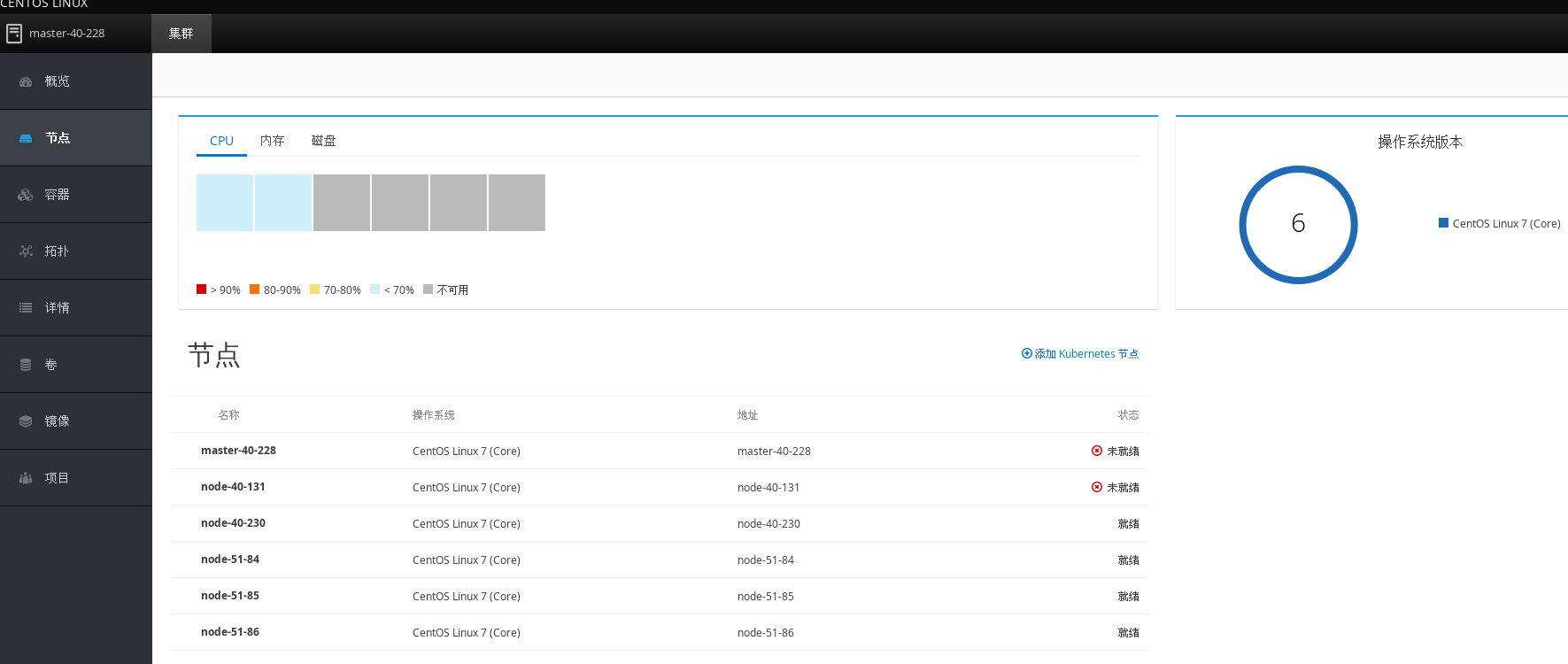Screen dimensions: 1568x664
Task: Click the layers icon for 镜像
Action: pos(26,421)
